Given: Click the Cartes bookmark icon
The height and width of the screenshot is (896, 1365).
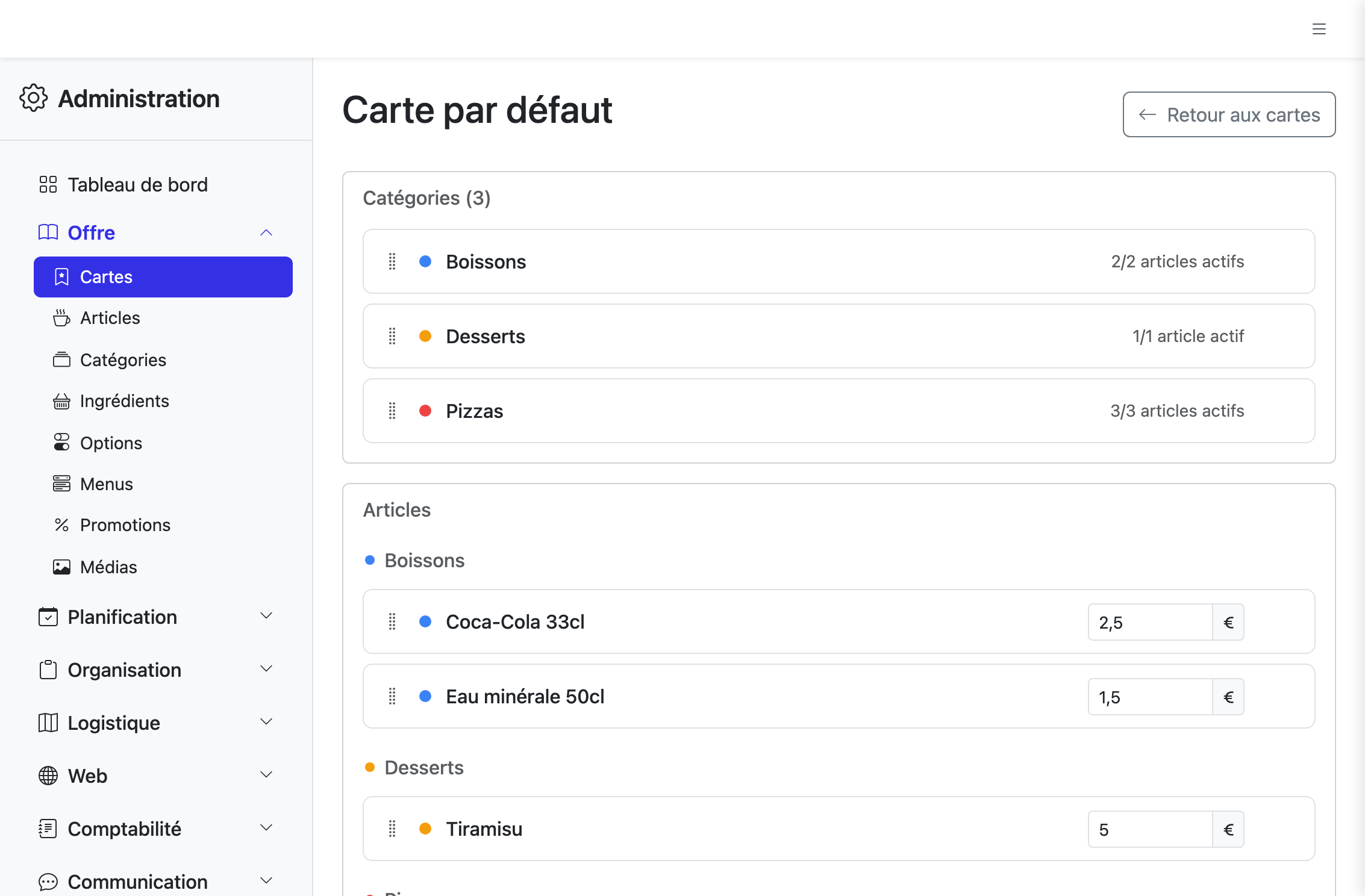Looking at the screenshot, I should pos(61,276).
